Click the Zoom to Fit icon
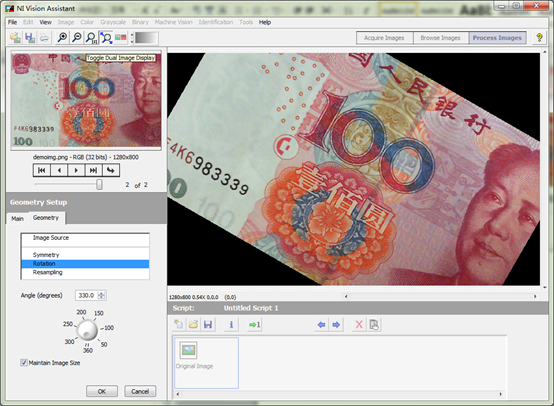Screen dimensions: 554x406 pyautogui.click(x=106, y=37)
